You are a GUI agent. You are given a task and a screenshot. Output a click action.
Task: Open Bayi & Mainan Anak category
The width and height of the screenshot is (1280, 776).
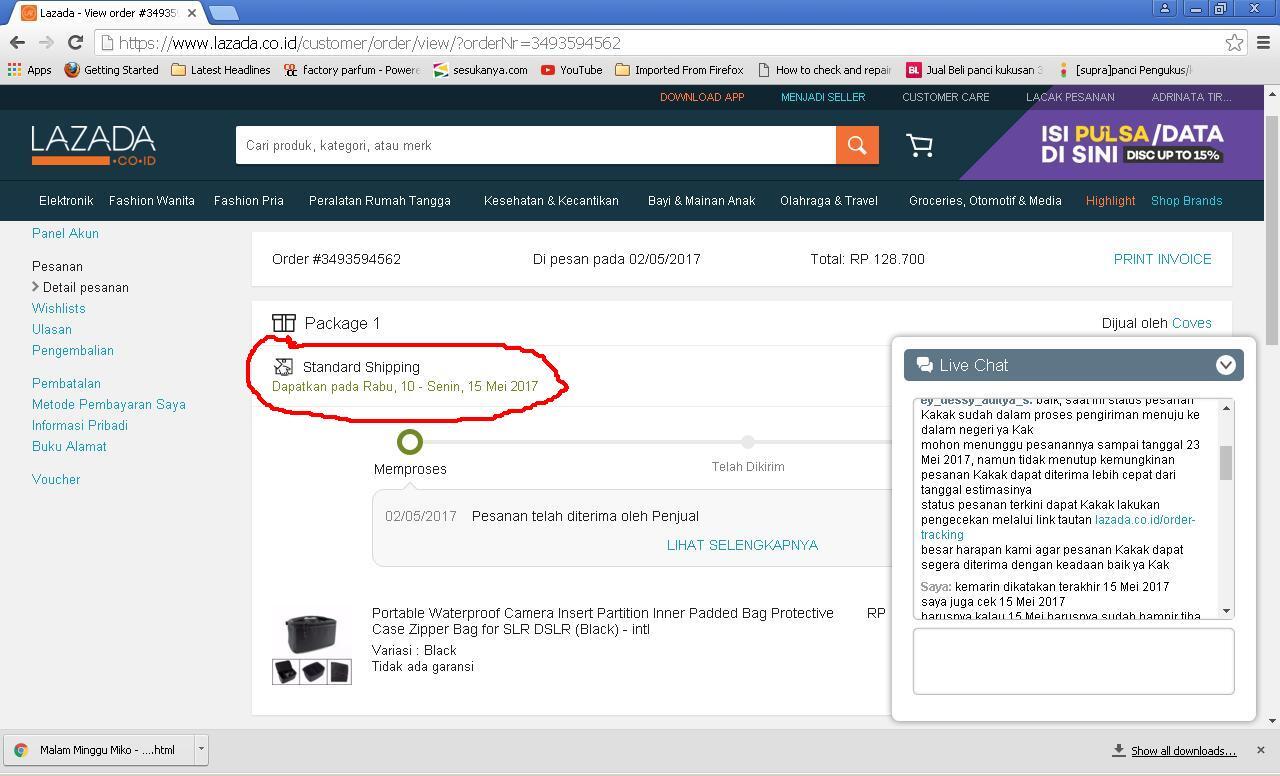(701, 201)
